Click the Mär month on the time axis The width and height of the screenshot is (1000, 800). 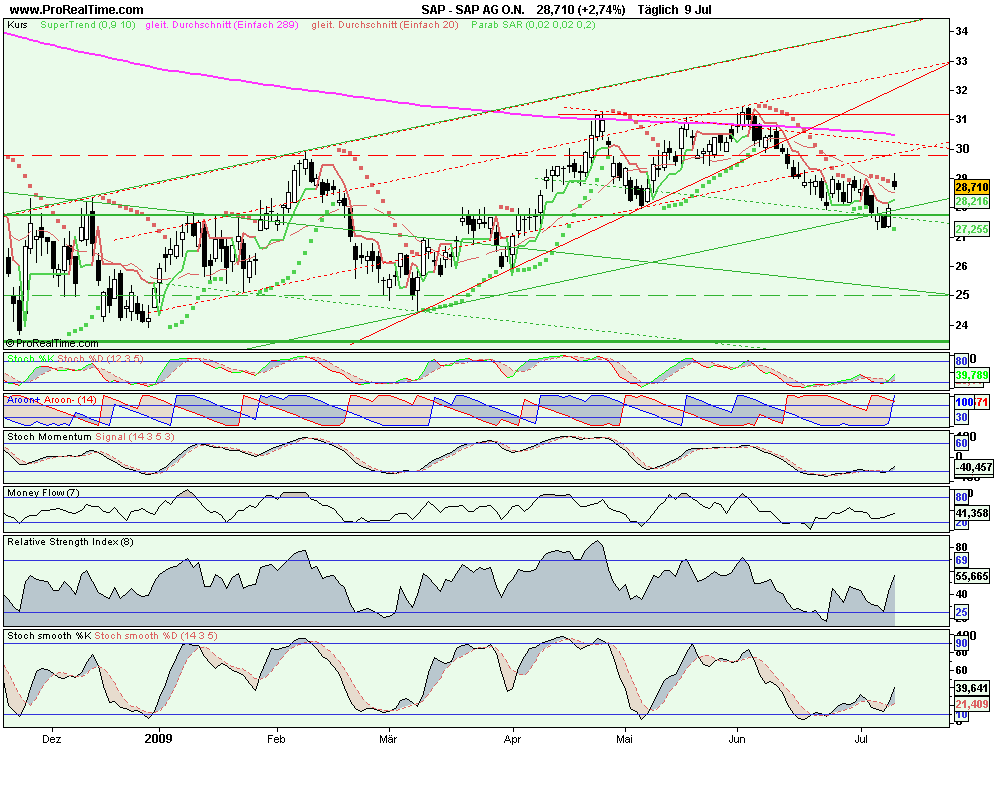point(388,739)
